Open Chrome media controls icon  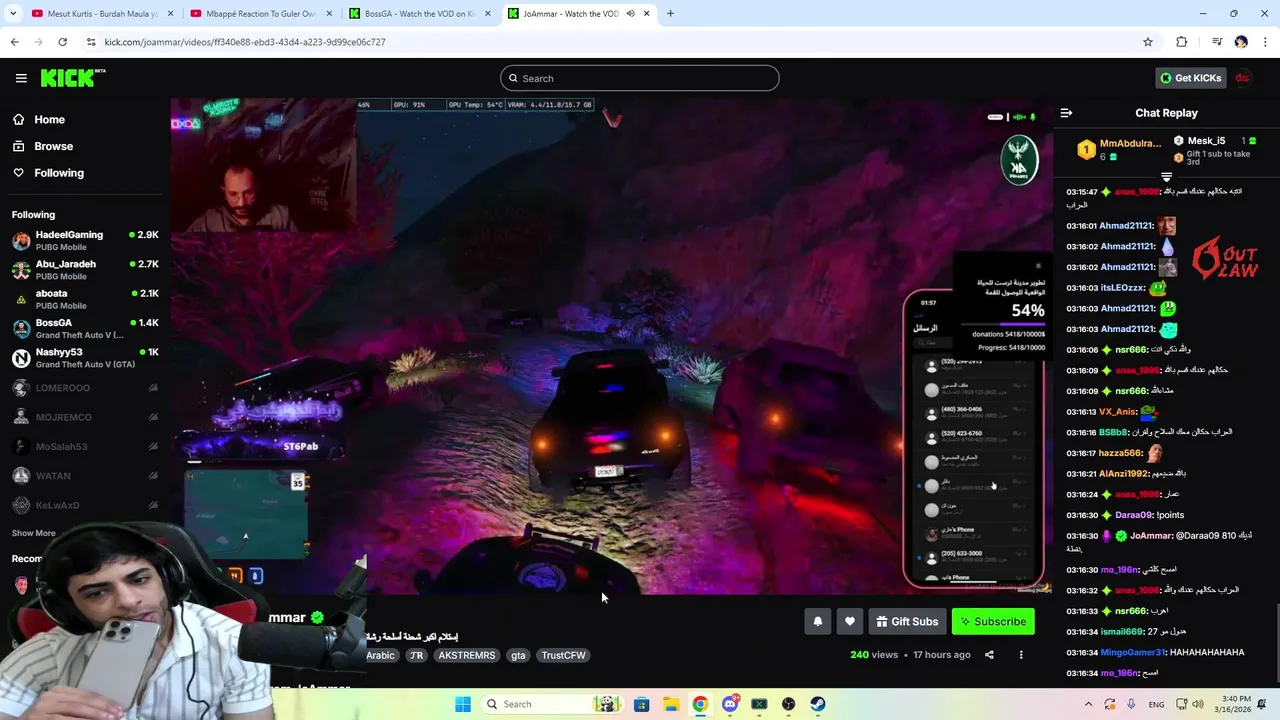[1217, 42]
